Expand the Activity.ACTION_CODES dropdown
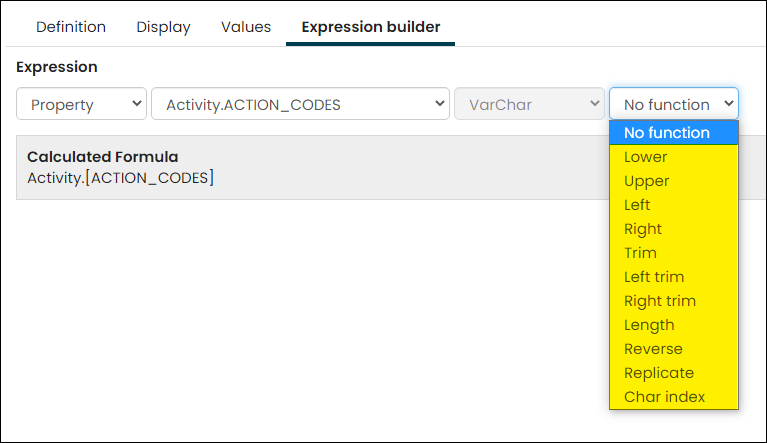Image resolution: width=767 pixels, height=443 pixels. pos(300,104)
